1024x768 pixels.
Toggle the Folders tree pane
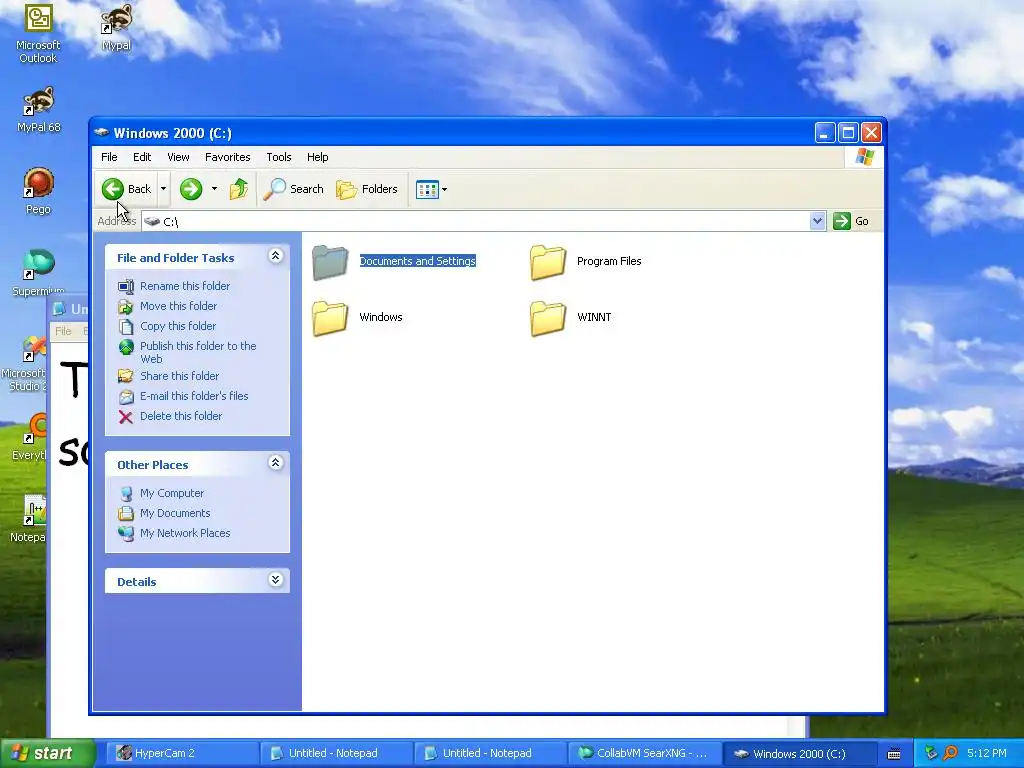(366, 189)
